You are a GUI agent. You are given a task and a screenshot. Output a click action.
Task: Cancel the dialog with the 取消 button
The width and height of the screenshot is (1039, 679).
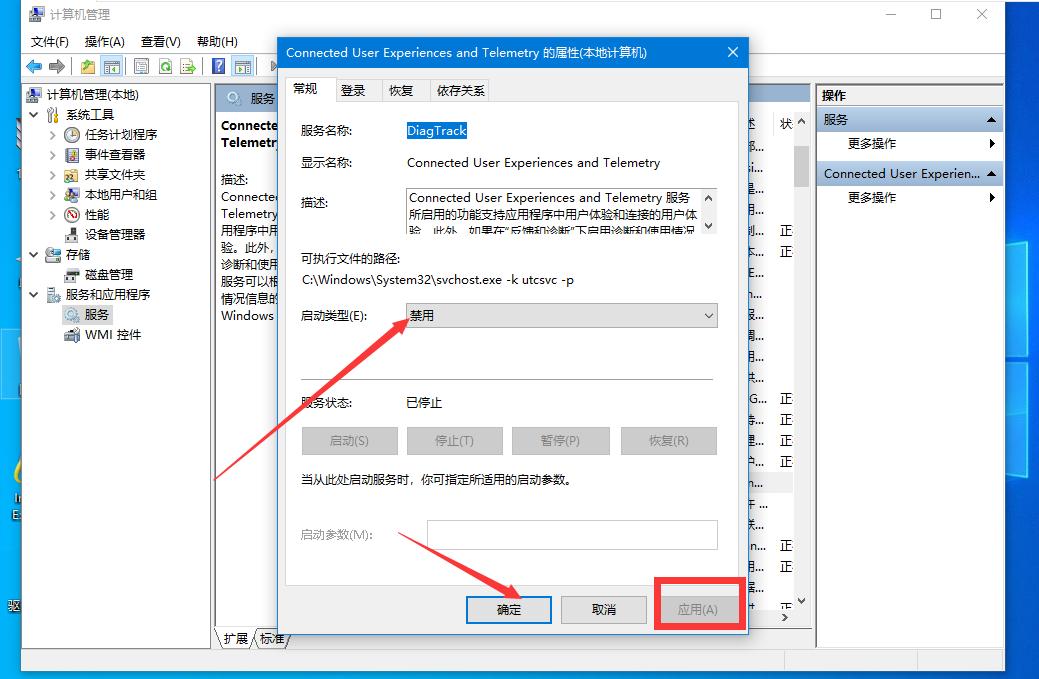604,610
